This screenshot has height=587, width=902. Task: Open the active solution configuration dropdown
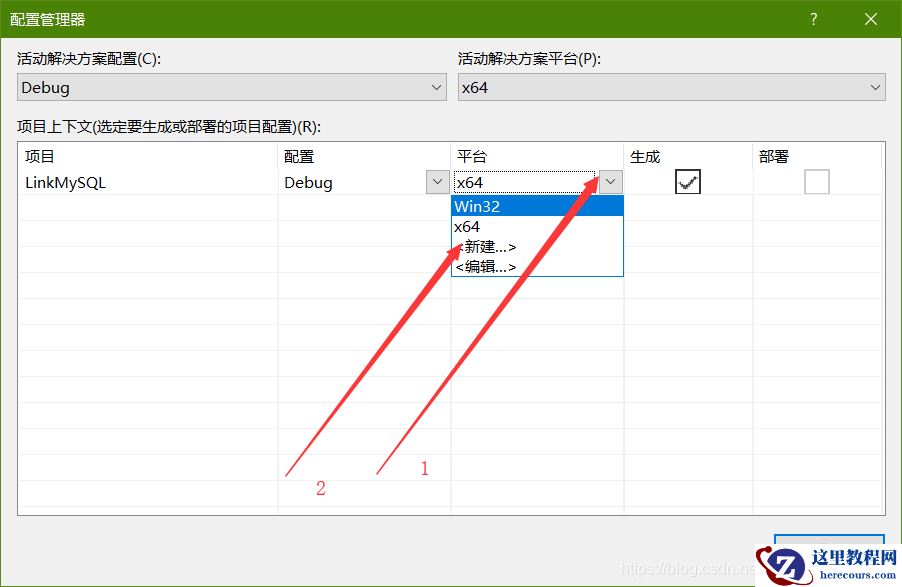232,87
